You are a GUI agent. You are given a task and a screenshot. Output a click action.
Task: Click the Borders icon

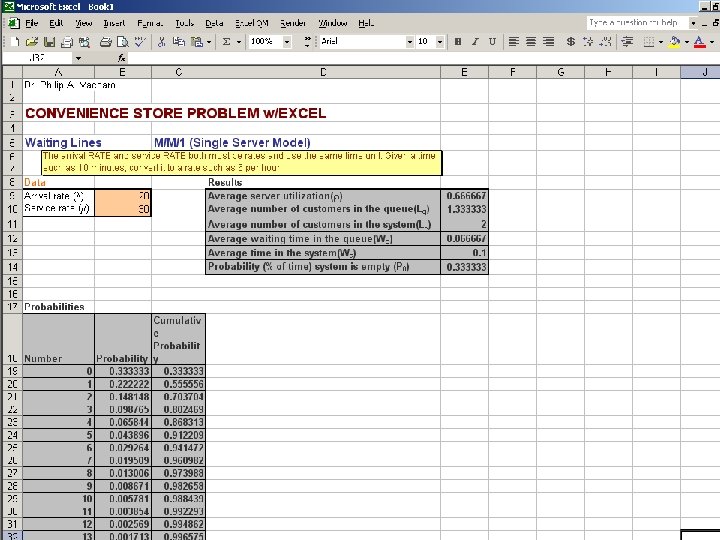click(x=648, y=42)
